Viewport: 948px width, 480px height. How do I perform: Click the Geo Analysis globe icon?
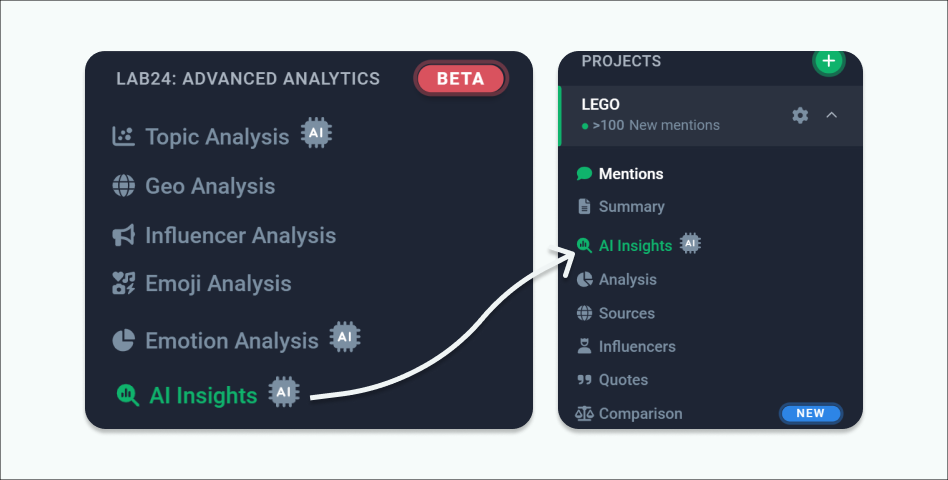[123, 186]
